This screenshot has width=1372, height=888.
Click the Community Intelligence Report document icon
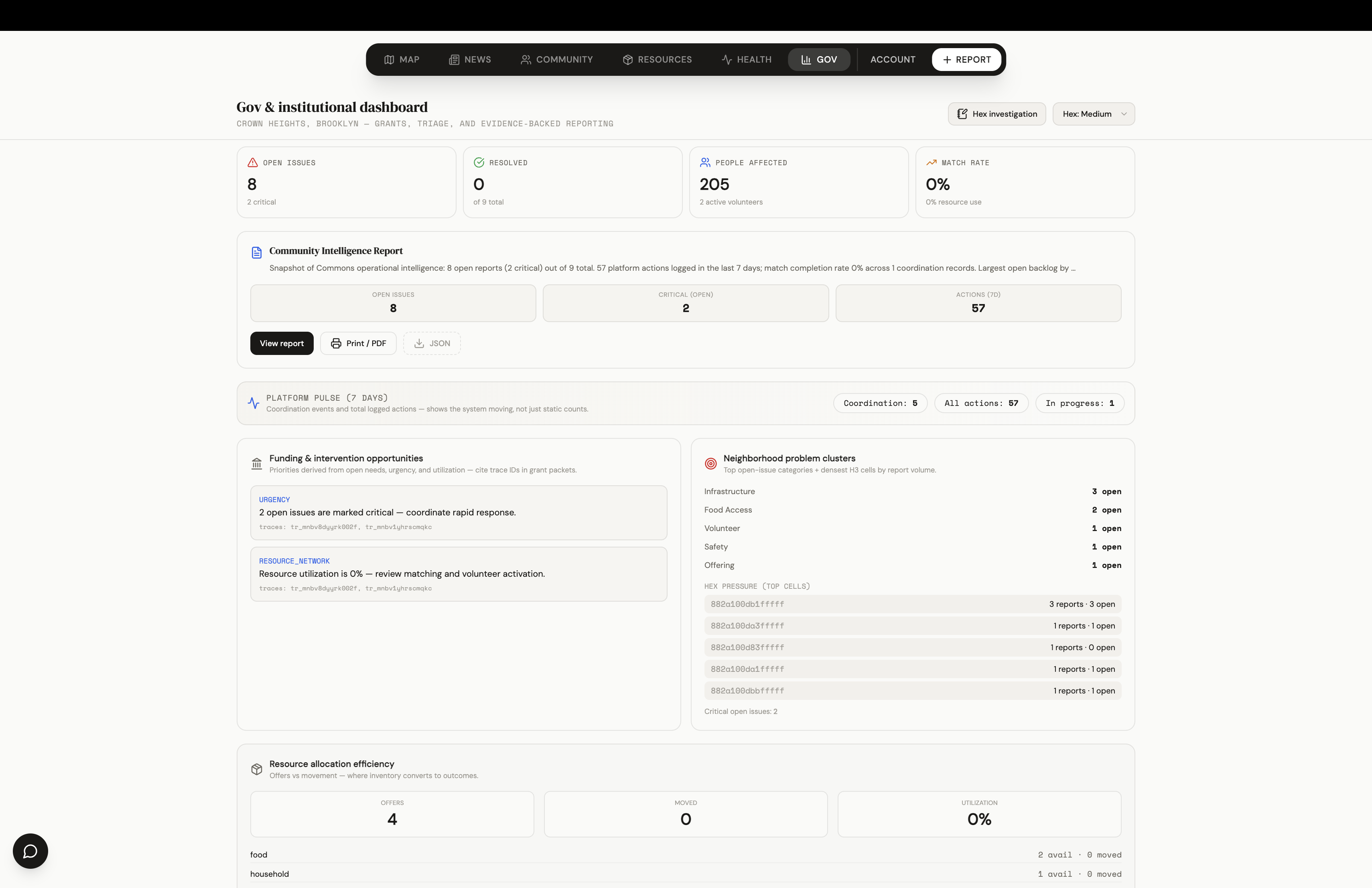(x=256, y=252)
